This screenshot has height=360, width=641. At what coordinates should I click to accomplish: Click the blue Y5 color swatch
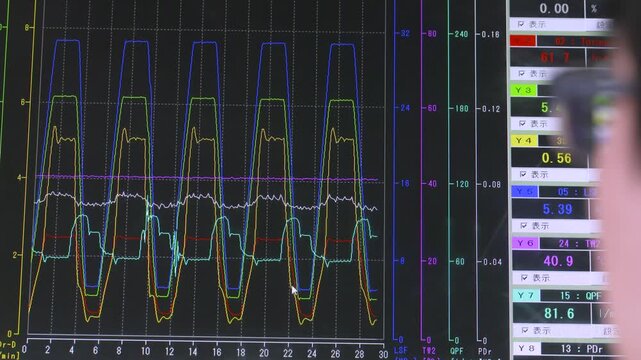point(525,192)
